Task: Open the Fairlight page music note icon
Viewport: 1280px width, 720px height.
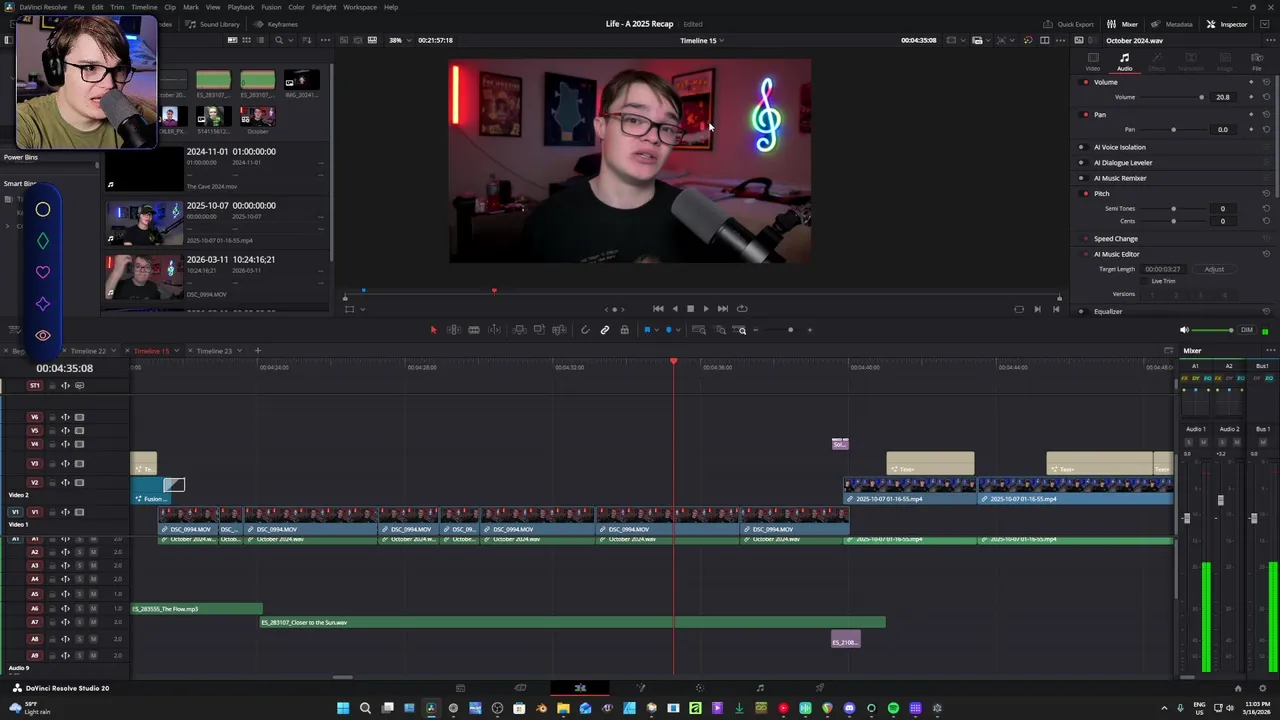Action: pyautogui.click(x=760, y=688)
